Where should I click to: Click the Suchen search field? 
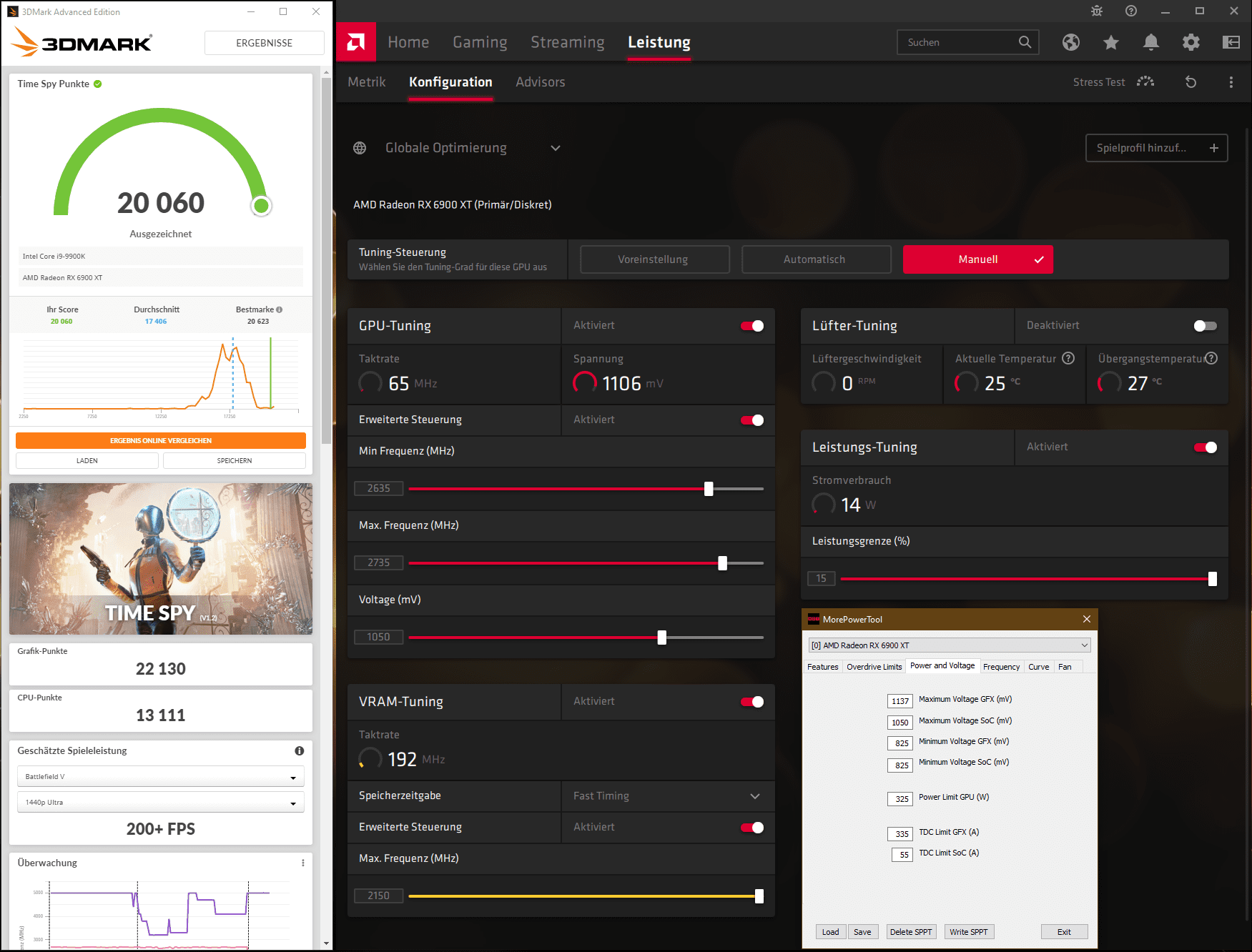tap(968, 42)
